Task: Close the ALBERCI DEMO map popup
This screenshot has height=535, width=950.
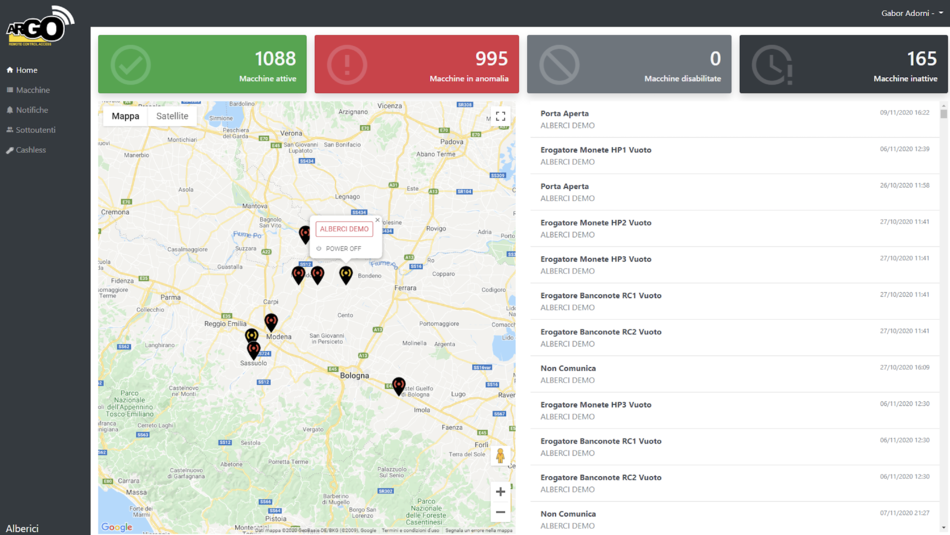Action: click(377, 221)
